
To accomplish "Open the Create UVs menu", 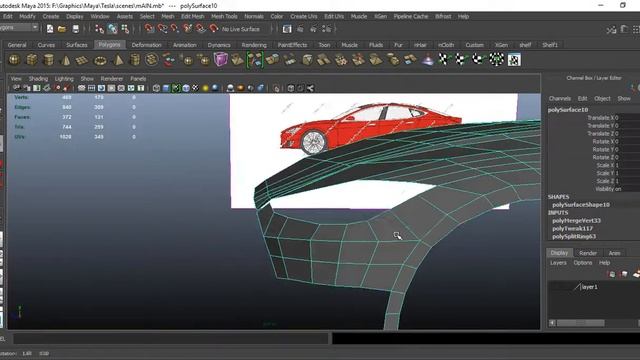I will 304,16.
